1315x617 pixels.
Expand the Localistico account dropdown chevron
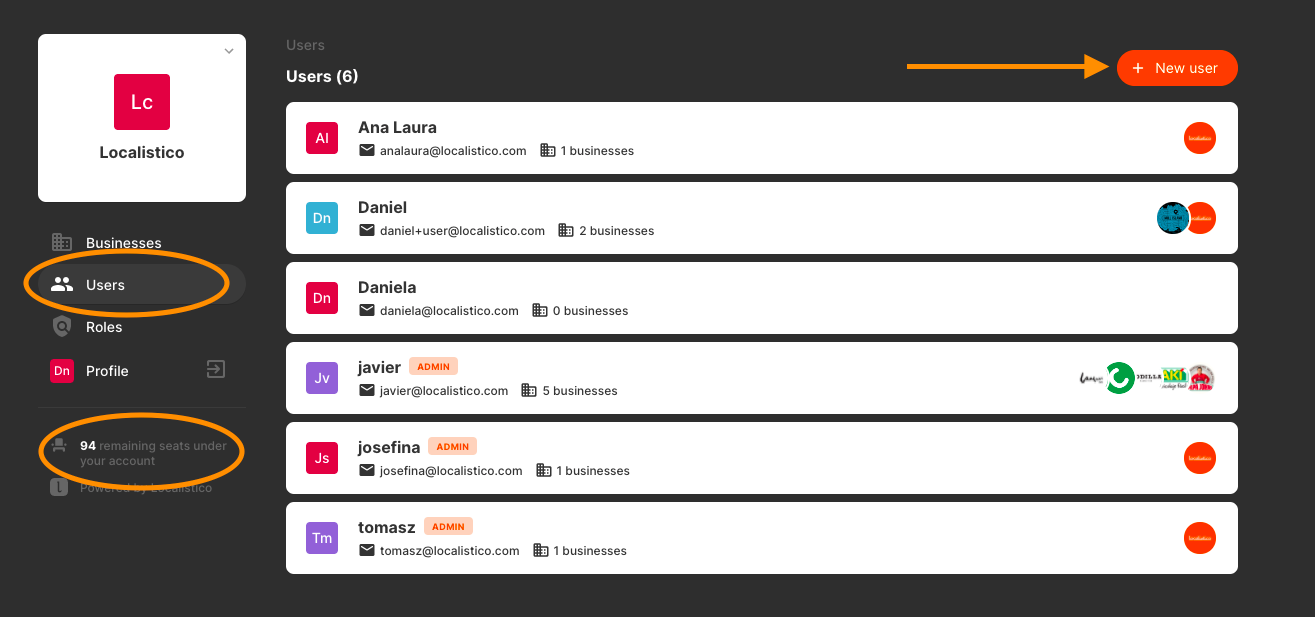coord(229,51)
